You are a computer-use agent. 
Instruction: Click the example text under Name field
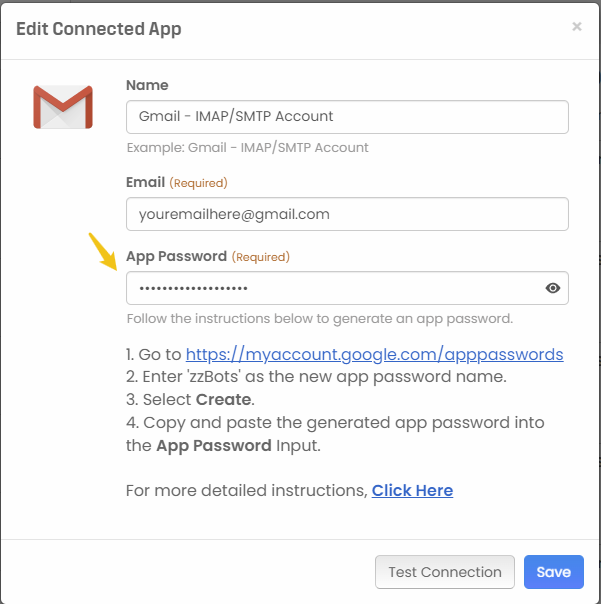(x=247, y=147)
